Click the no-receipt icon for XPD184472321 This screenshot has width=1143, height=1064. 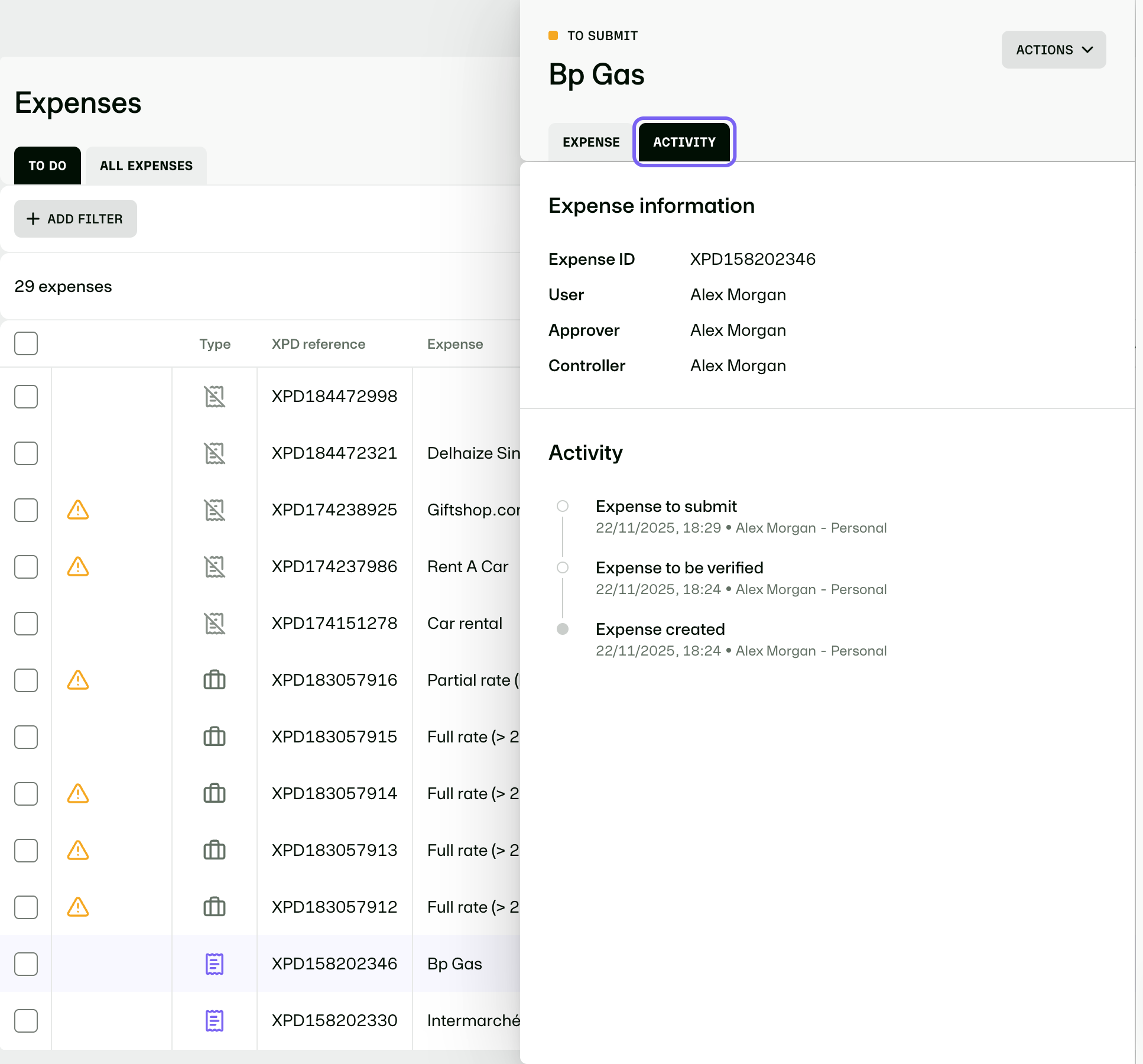click(215, 453)
